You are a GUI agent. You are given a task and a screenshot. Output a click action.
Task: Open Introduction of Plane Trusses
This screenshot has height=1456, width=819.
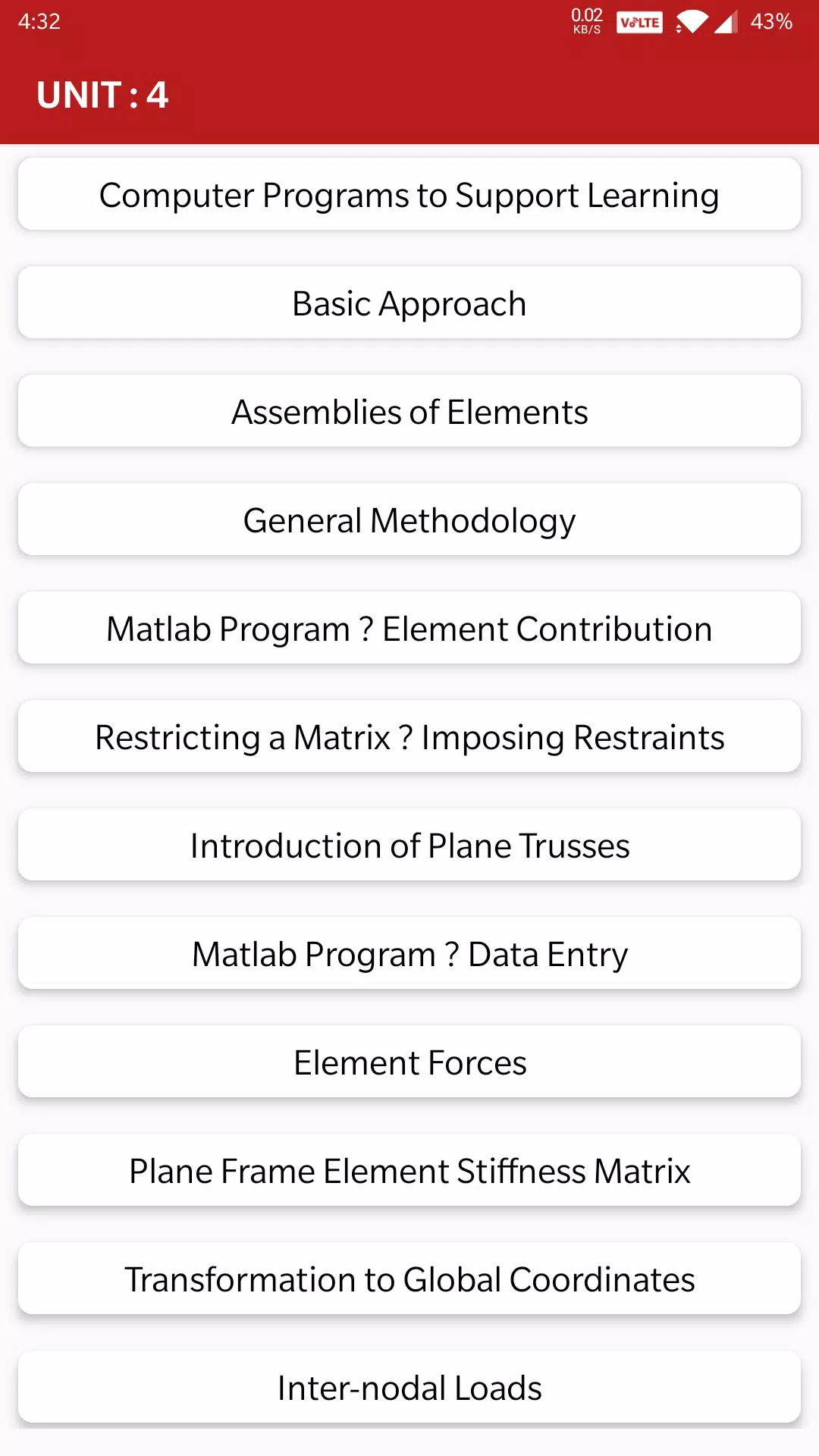click(409, 846)
